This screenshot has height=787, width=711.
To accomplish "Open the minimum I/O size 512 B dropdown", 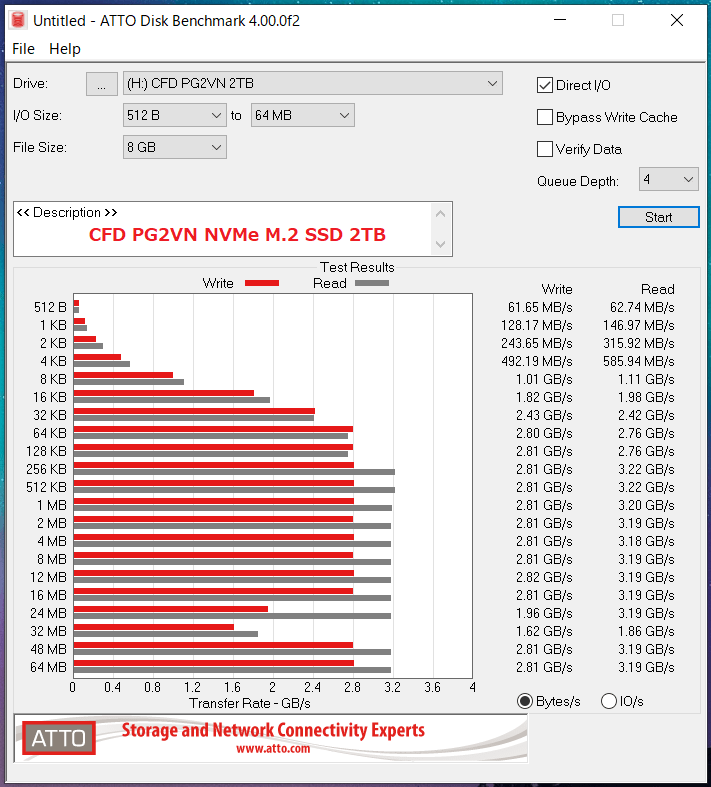I will 174,115.
